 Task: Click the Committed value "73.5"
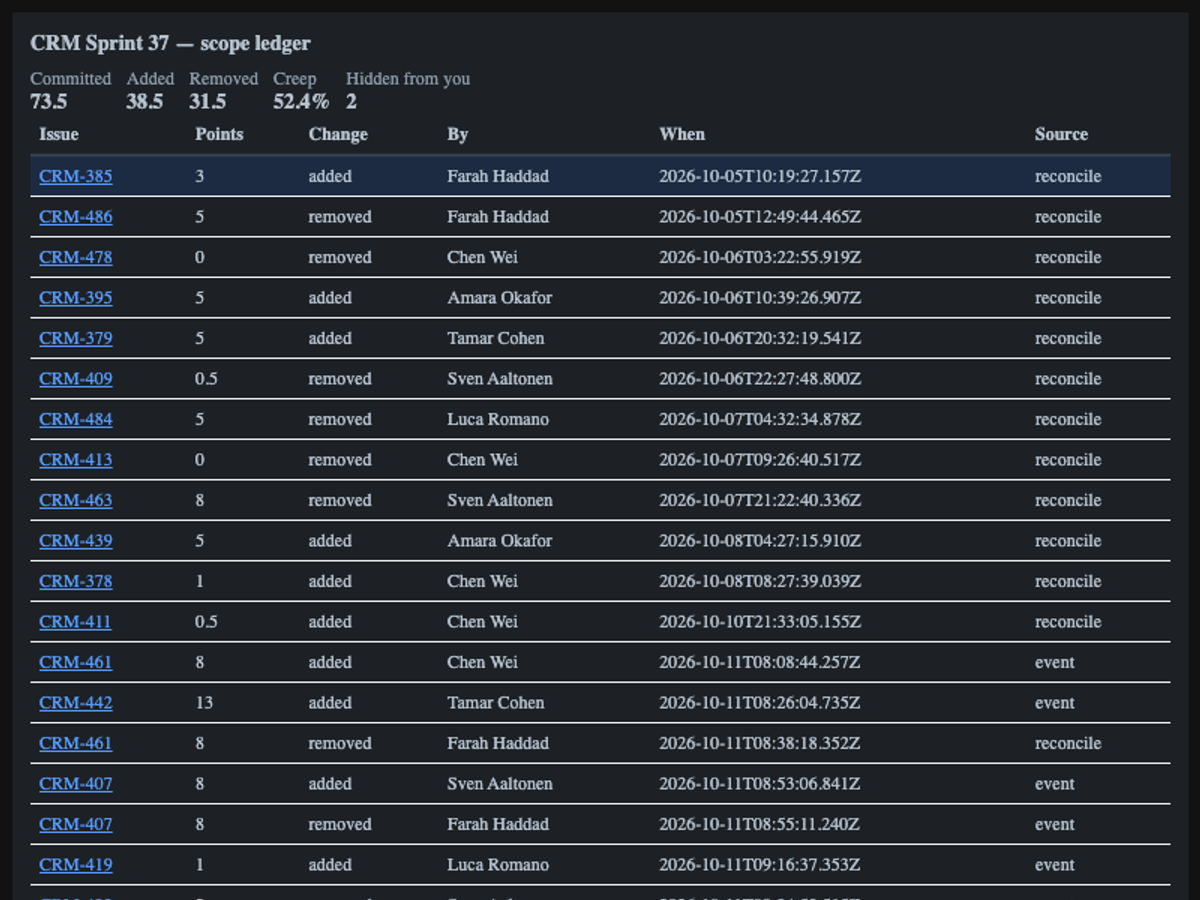(49, 101)
